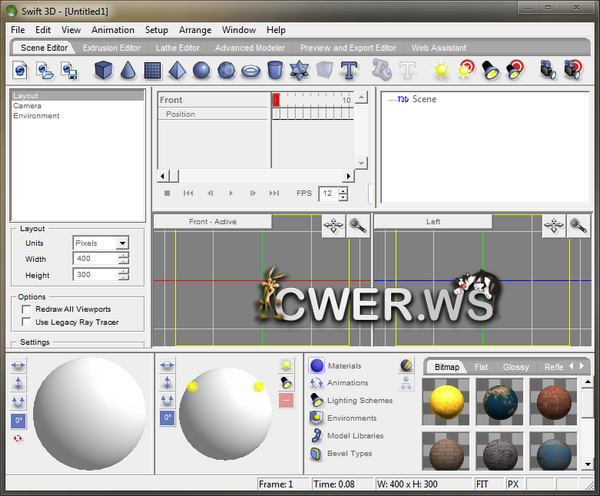Open the Model Libraries gallery

pyautogui.click(x=355, y=436)
